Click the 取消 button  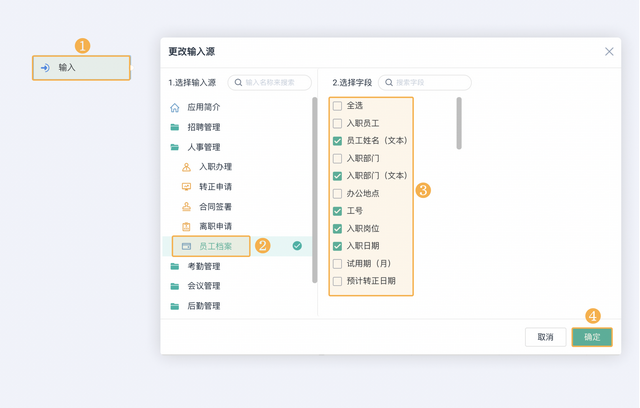coord(545,337)
